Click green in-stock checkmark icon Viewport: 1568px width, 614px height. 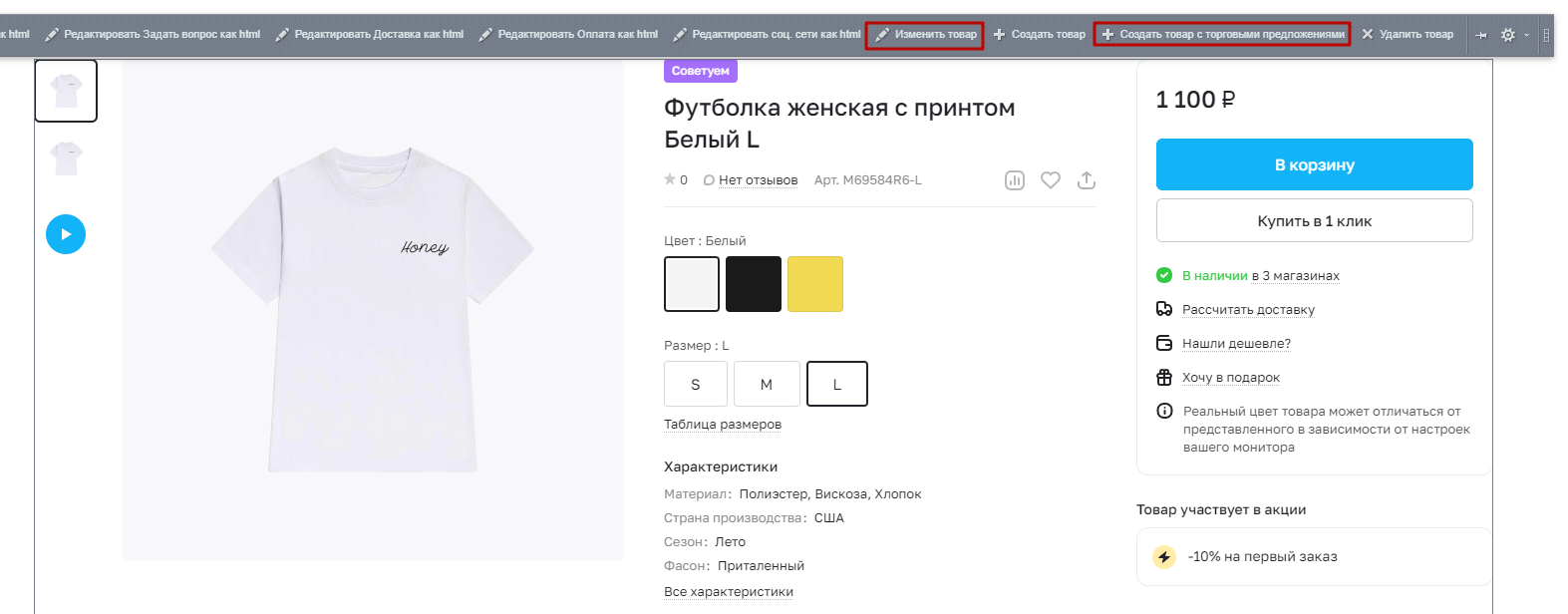tap(1164, 275)
